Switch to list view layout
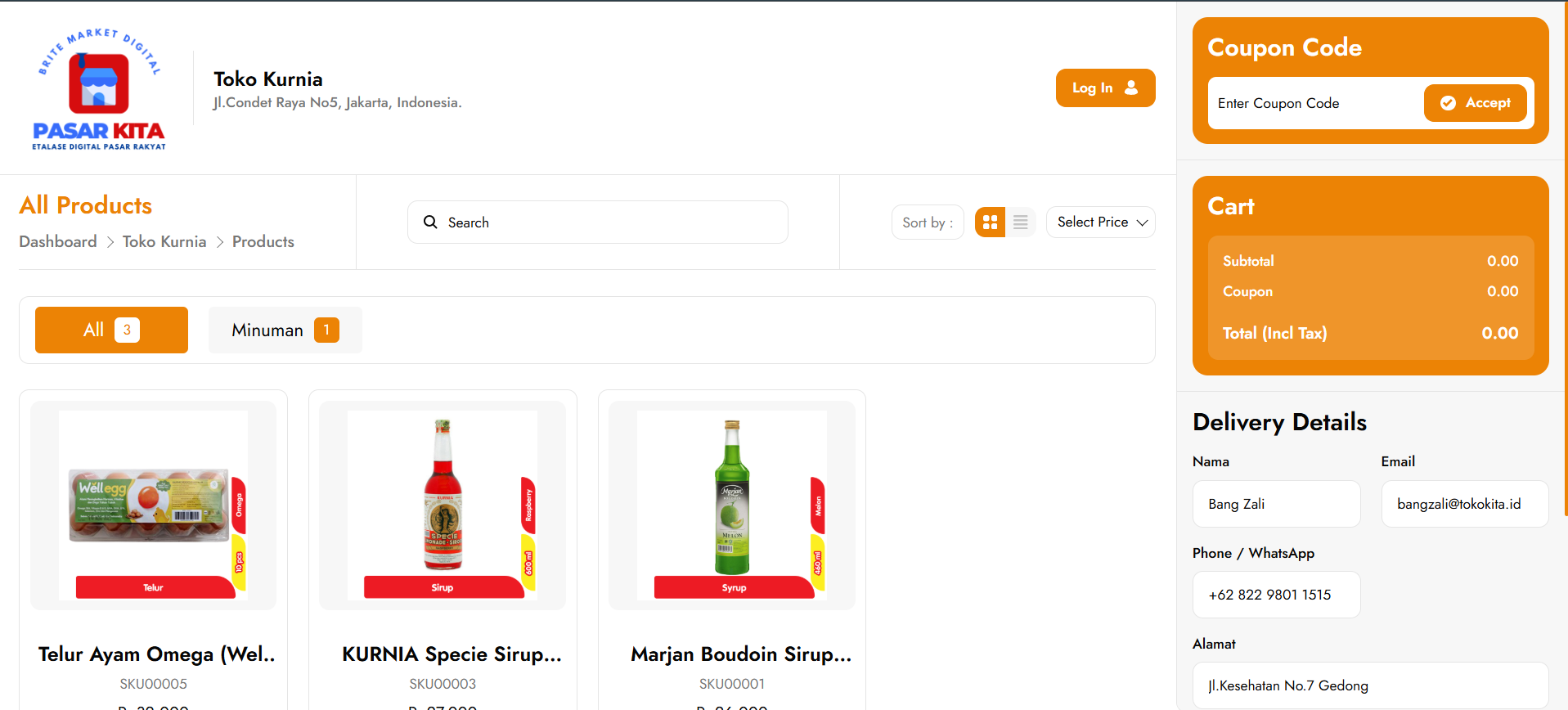Screen dimensions: 1568x710 click(x=1020, y=222)
